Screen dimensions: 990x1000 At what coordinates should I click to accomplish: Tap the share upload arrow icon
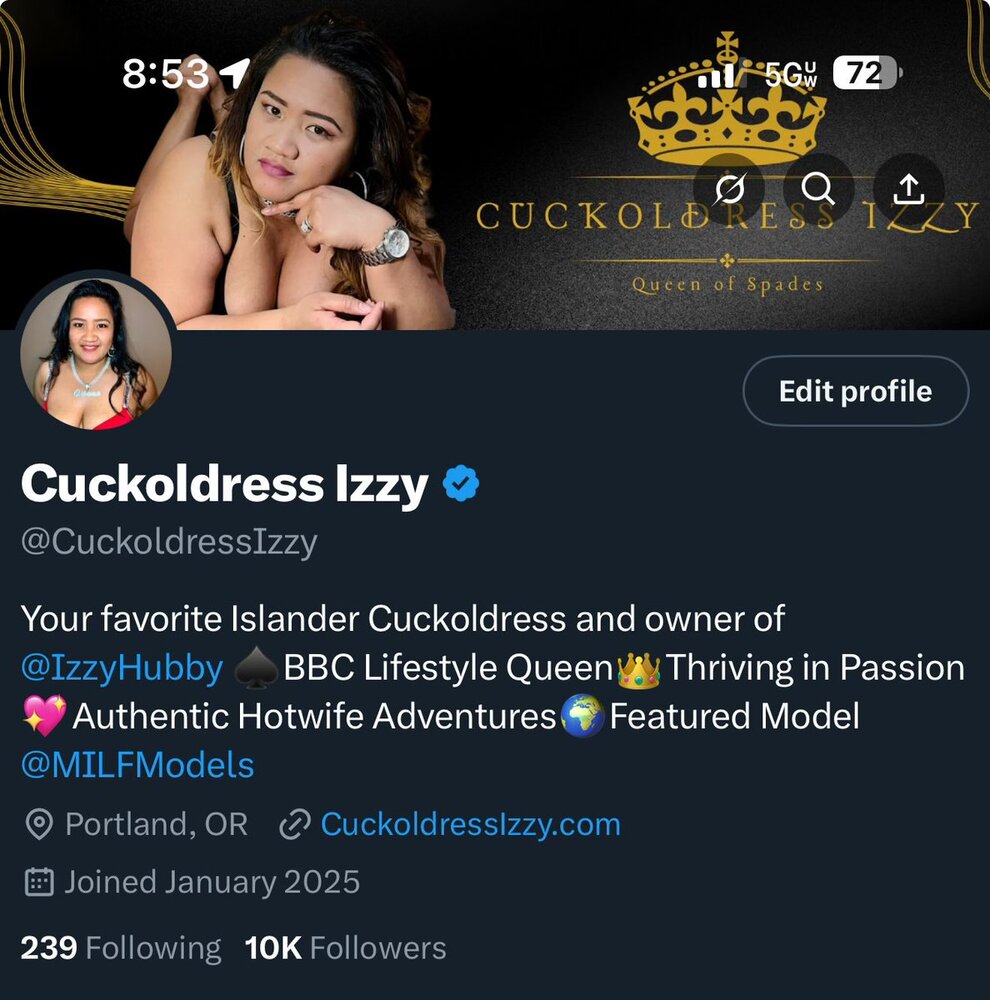point(908,189)
